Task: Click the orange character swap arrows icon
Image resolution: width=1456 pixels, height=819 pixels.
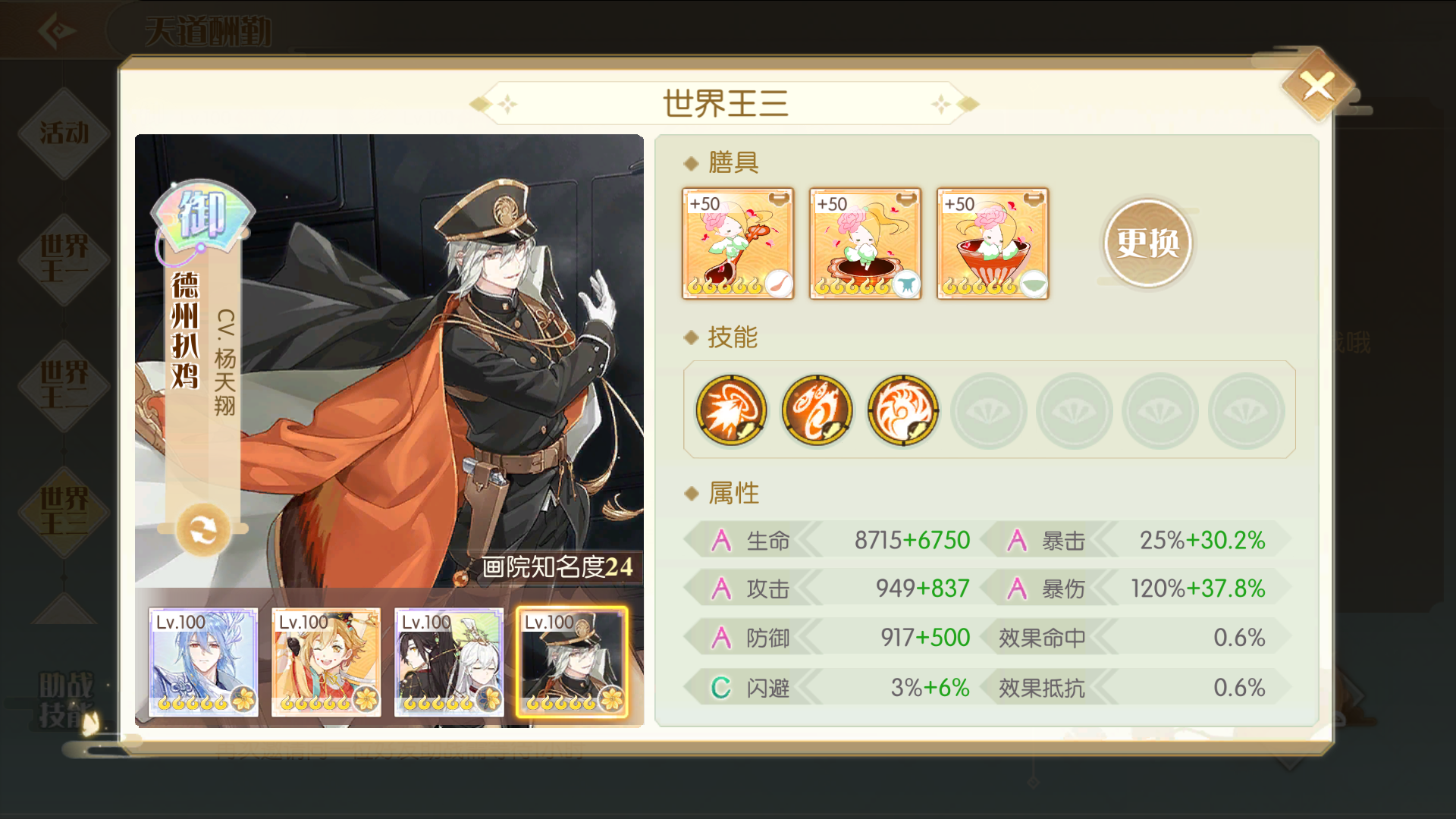Action: coord(202,530)
